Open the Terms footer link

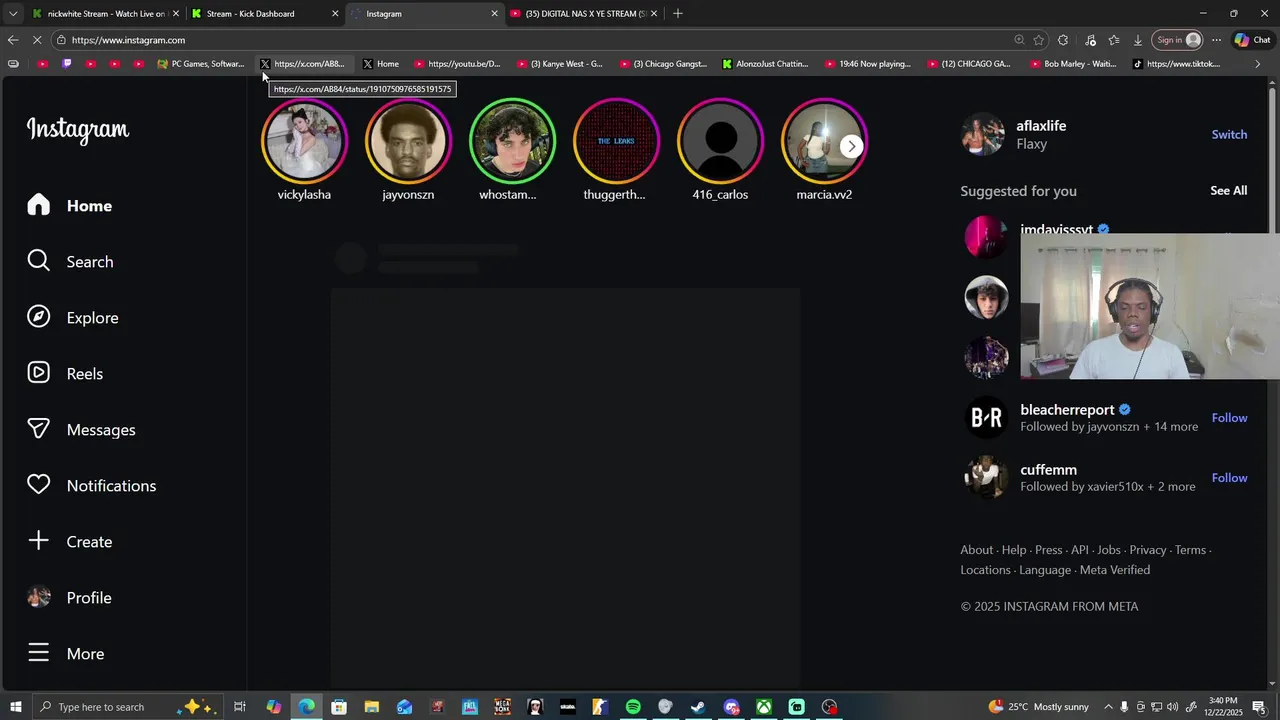tap(1190, 550)
